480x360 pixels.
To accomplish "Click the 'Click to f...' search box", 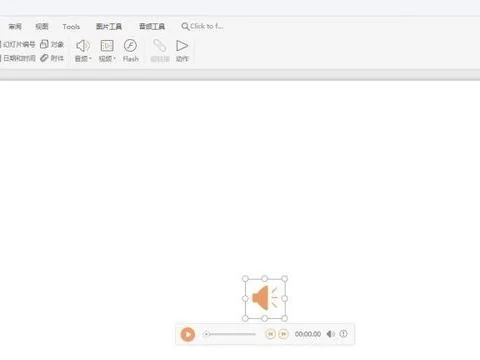I will (203, 26).
